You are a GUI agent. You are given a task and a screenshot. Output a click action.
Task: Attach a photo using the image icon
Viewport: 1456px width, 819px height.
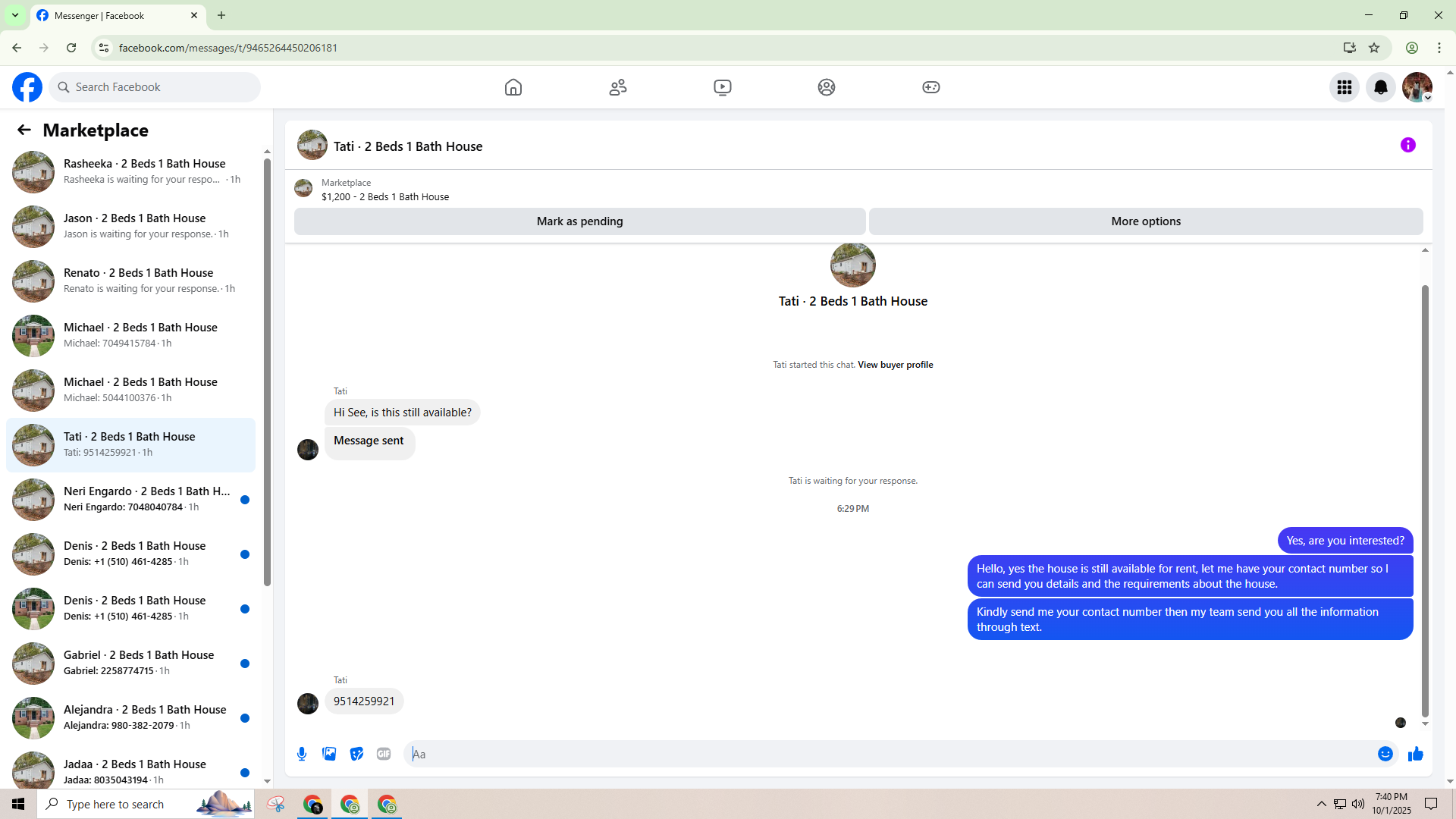329,754
